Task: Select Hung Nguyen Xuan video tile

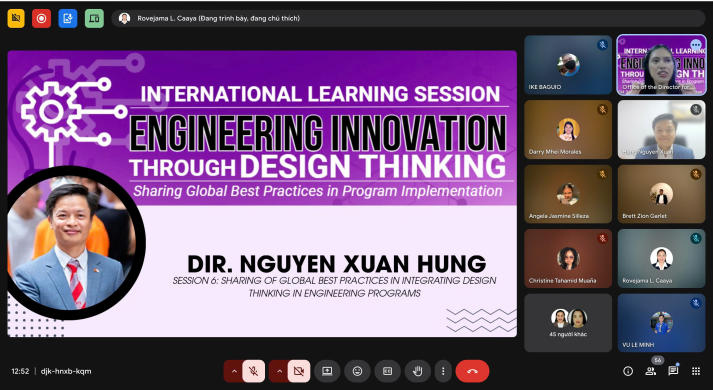Action: point(662,130)
